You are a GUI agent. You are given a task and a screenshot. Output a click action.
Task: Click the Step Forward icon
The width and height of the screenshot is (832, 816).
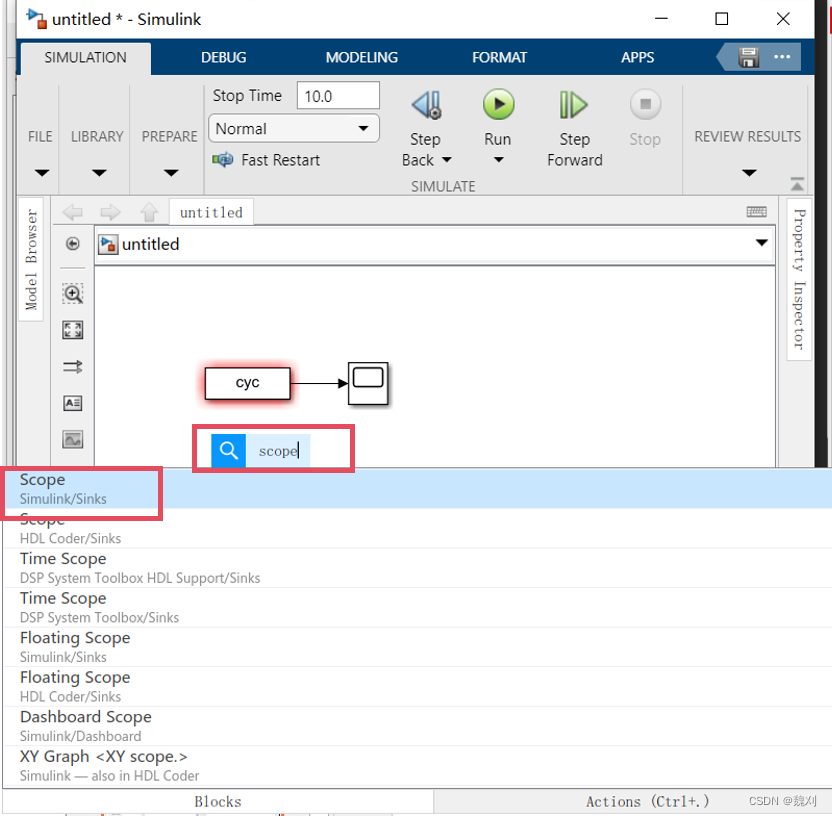coord(573,105)
